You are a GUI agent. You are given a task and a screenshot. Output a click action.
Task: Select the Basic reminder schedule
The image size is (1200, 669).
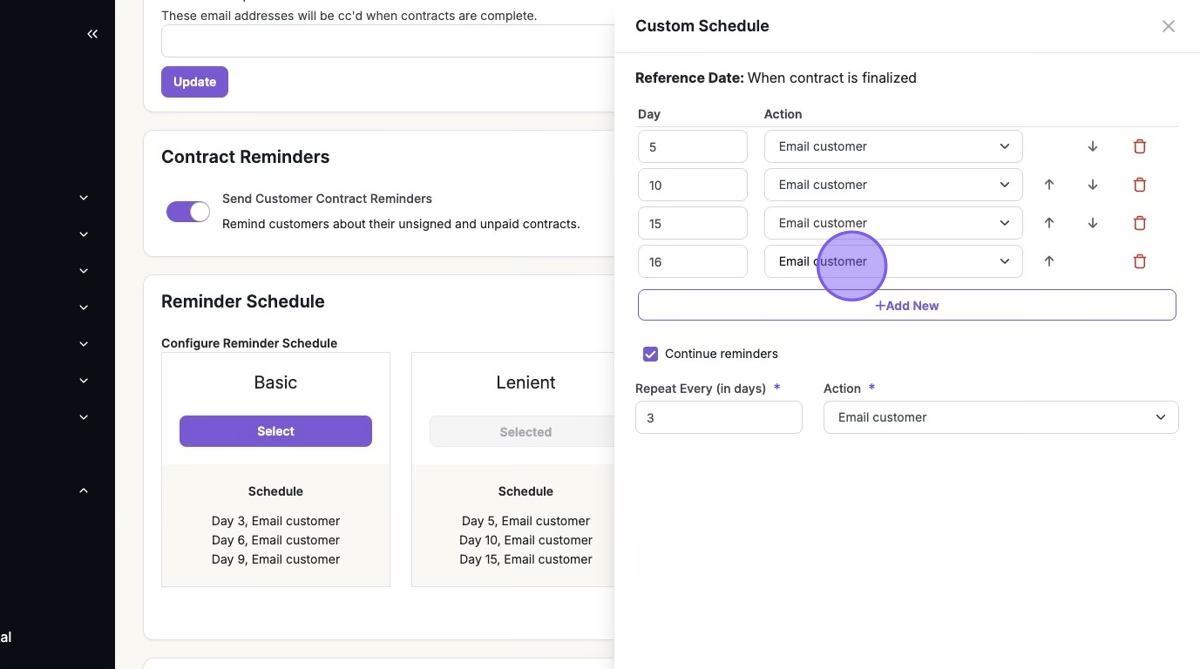[x=275, y=431]
